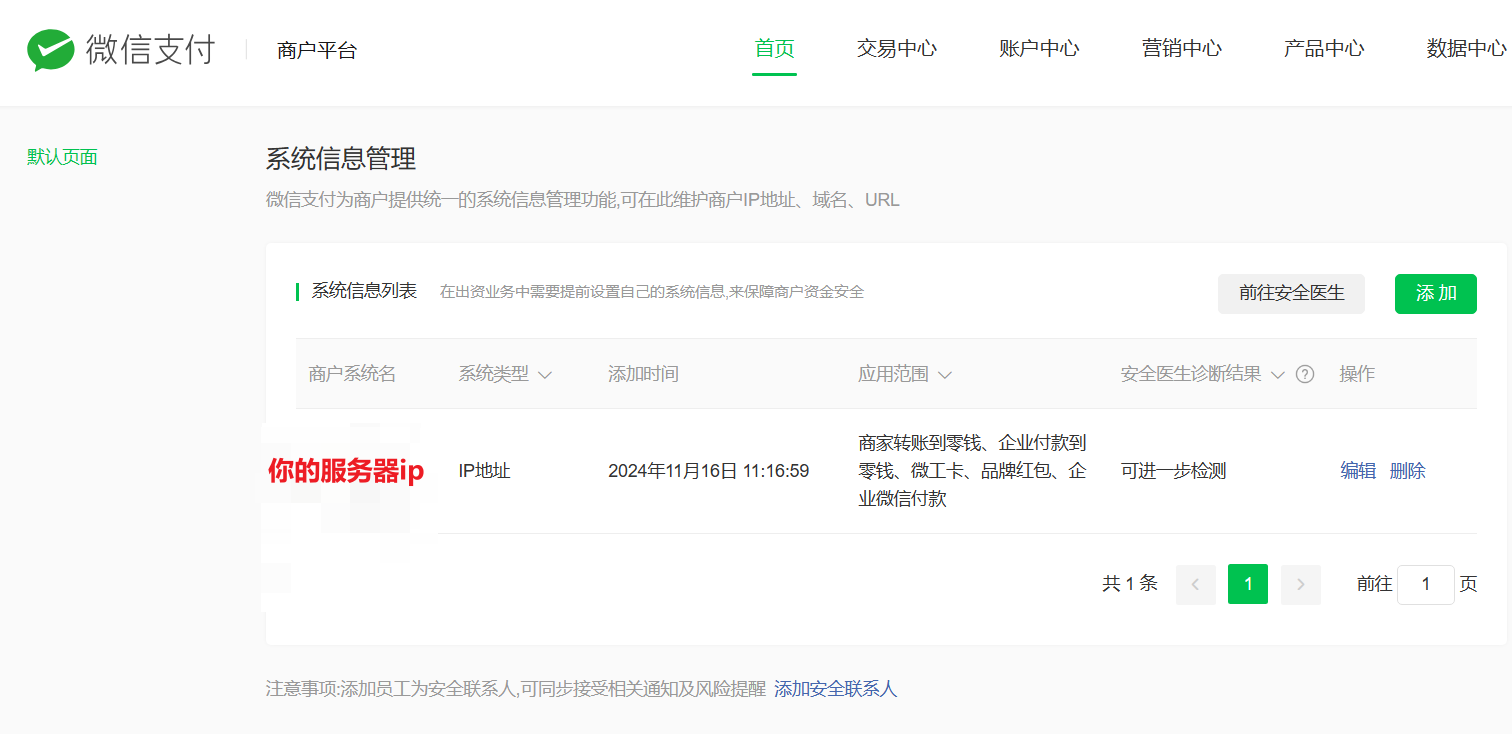Click the help question mark beside 安全医生诊断结果
The height and width of the screenshot is (734, 1512).
1305,374
